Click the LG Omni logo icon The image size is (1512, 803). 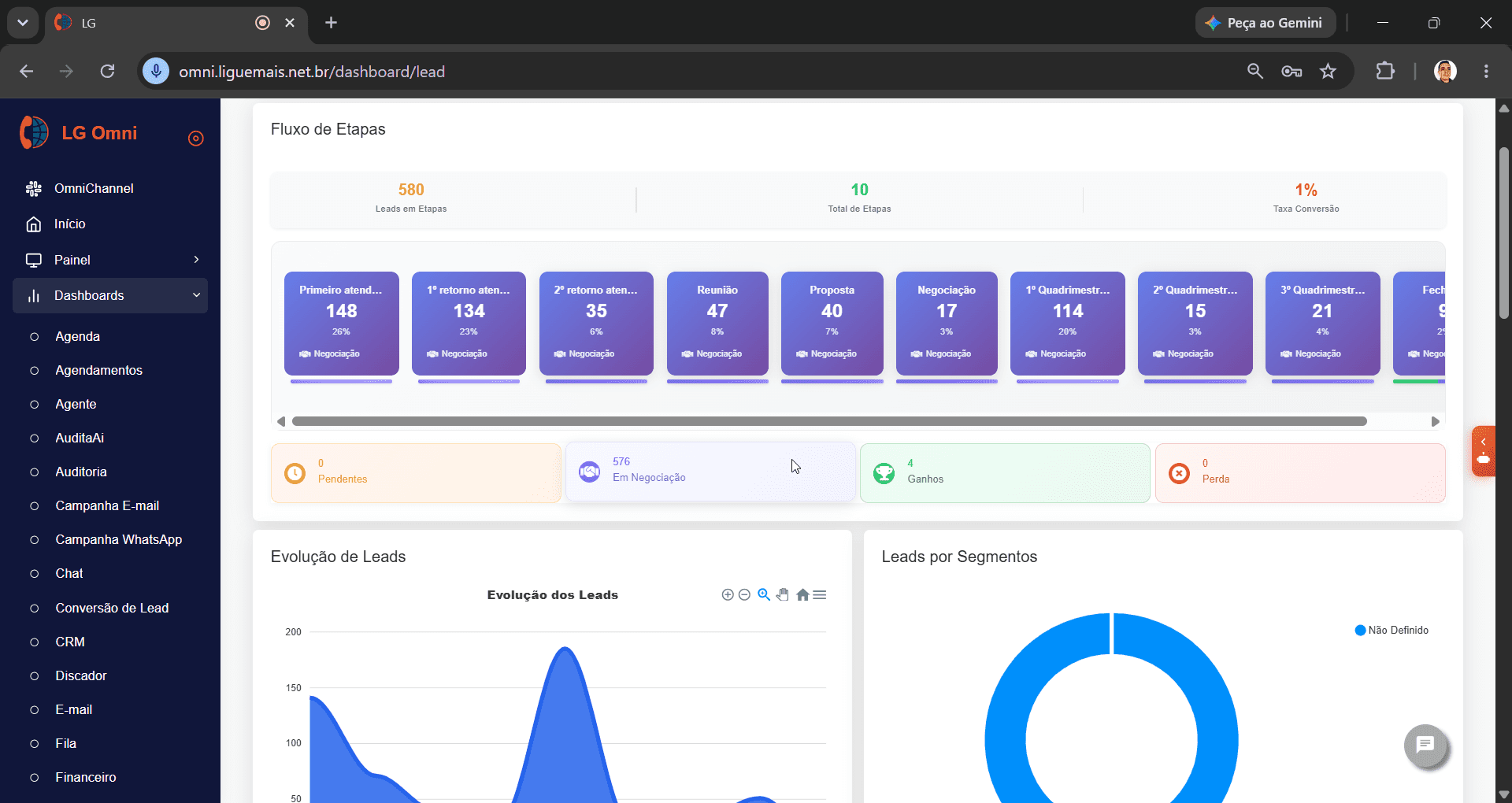click(x=35, y=132)
